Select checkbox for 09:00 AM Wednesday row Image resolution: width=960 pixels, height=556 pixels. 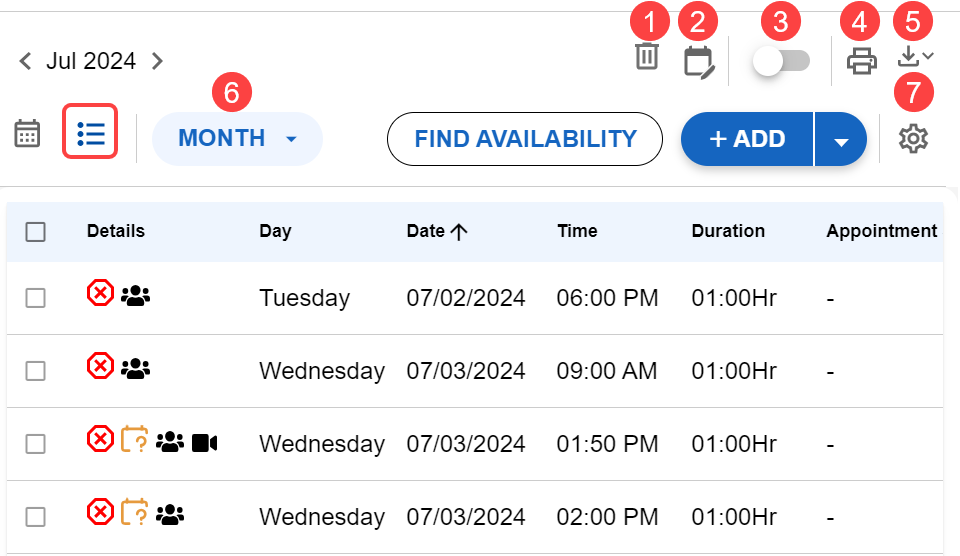36,371
